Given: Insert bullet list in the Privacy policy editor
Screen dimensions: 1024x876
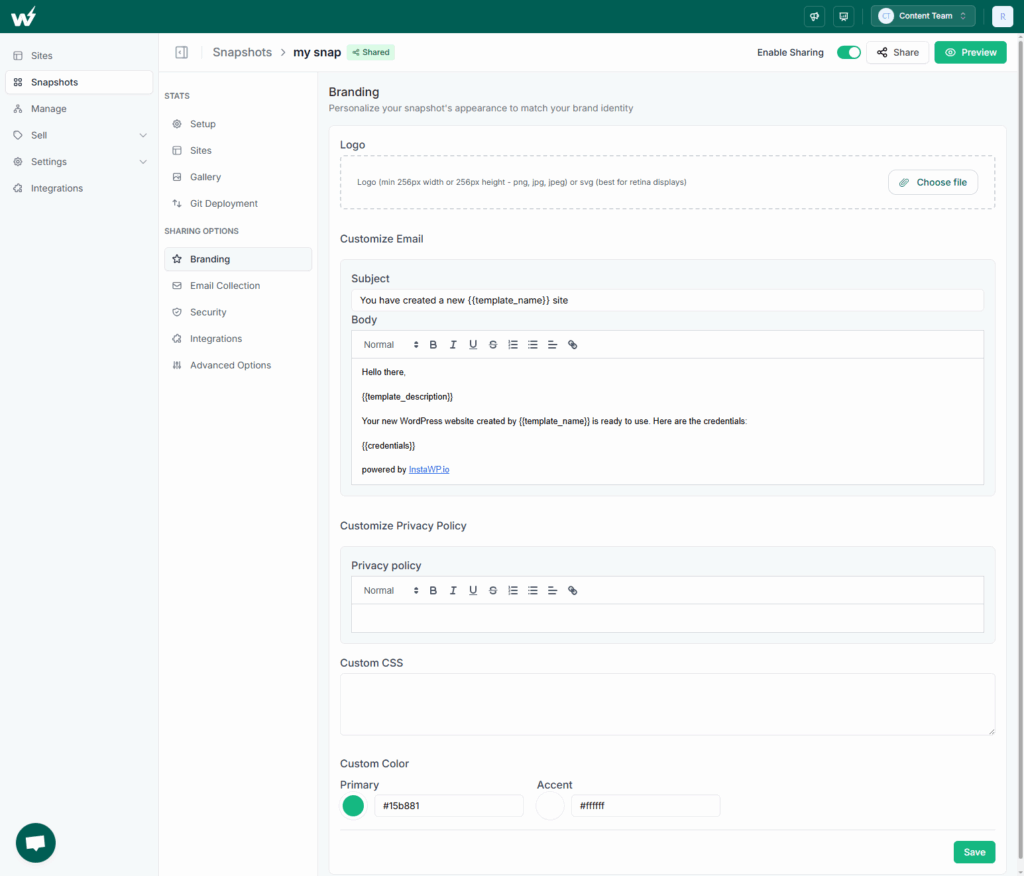Looking at the screenshot, I should (533, 591).
